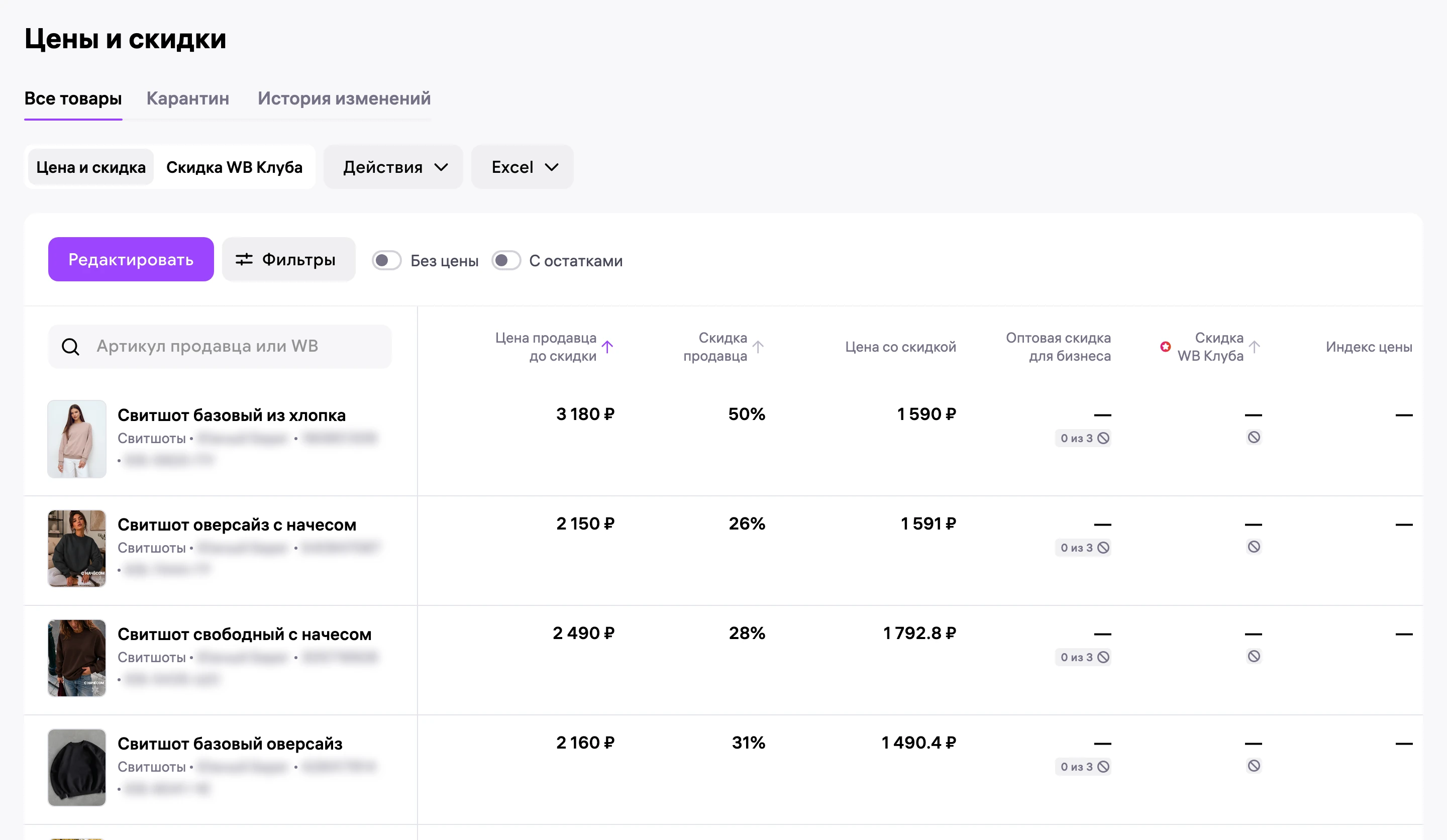The width and height of the screenshot is (1447, 840).
Task: Click the Редактировать button
Action: coord(131,260)
